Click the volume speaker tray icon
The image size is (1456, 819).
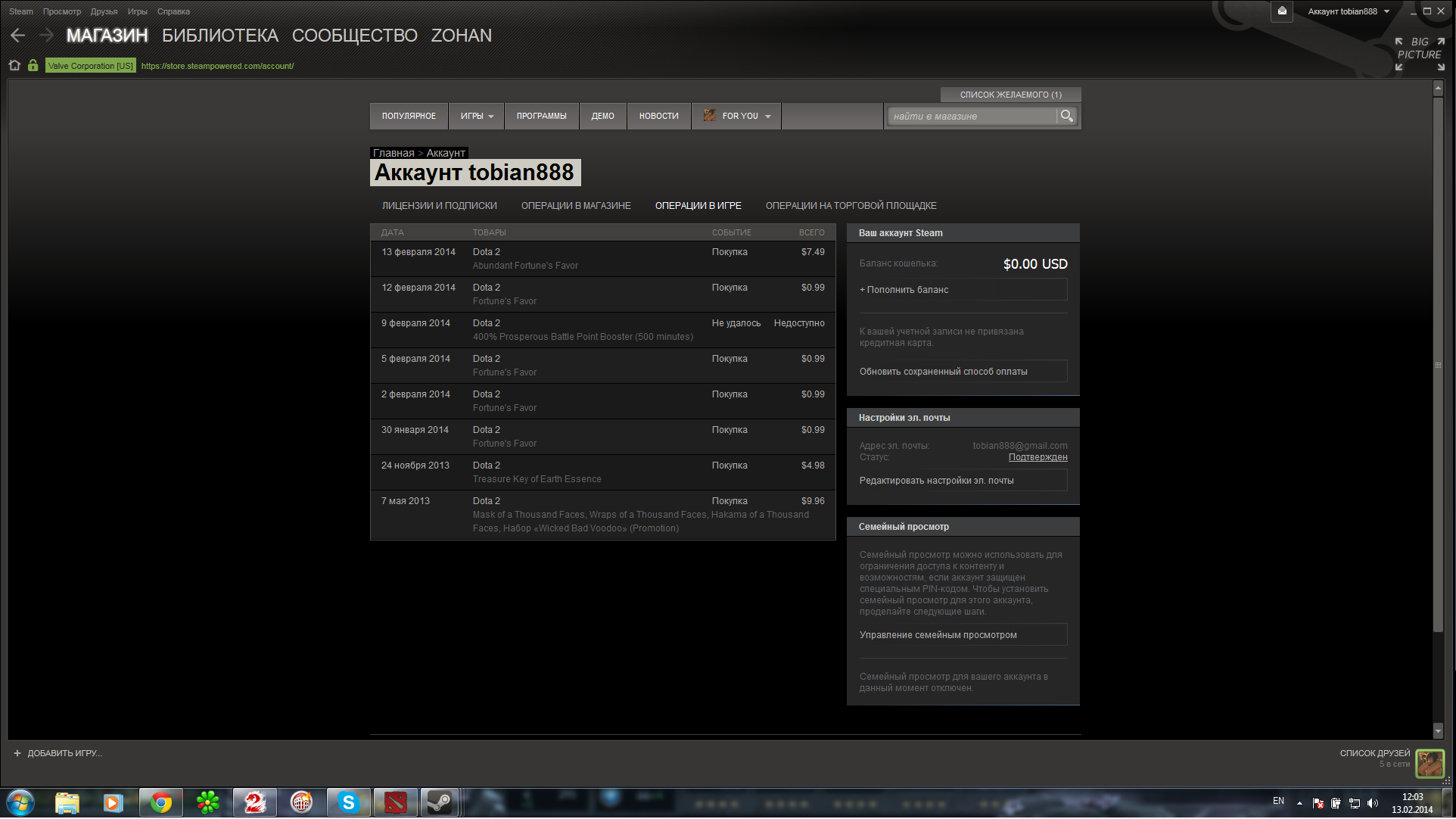[x=1373, y=803]
